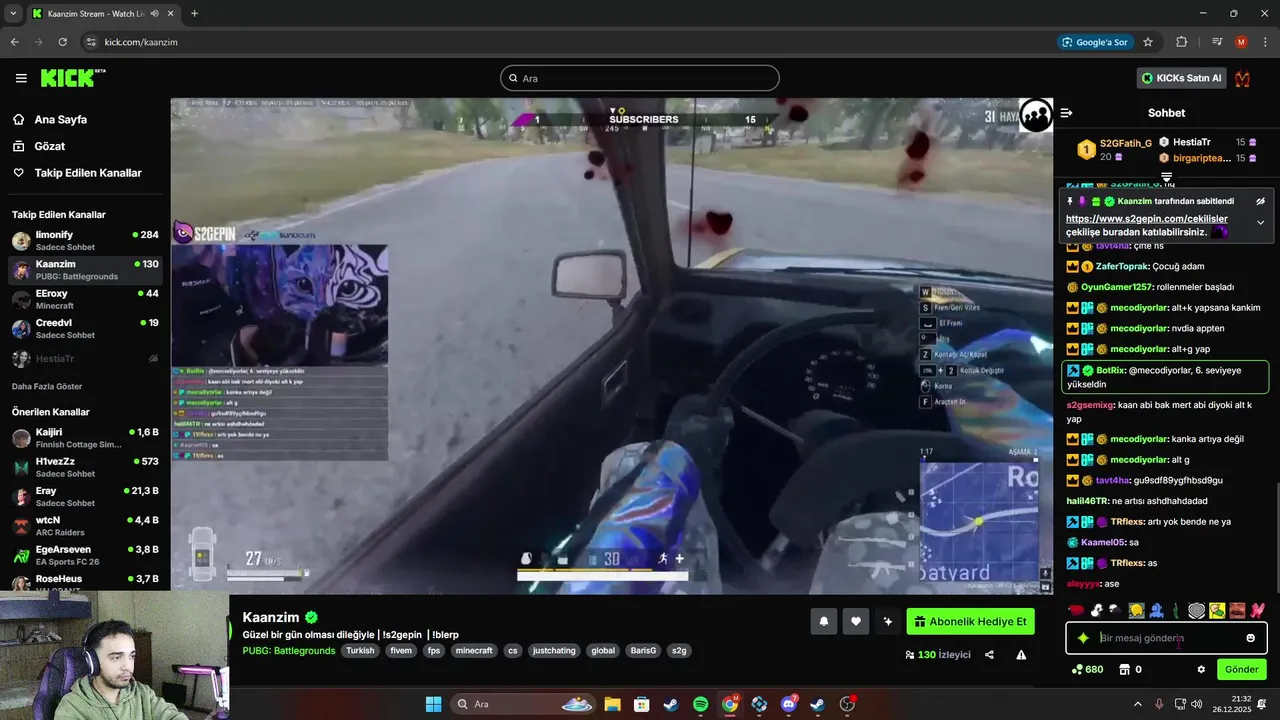The height and width of the screenshot is (720, 1280).
Task: Open PUBG: Battlegrounds category link
Action: click(x=289, y=651)
